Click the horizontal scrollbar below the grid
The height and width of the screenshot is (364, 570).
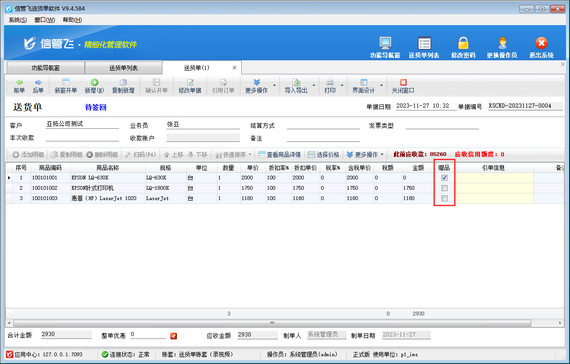(272, 323)
